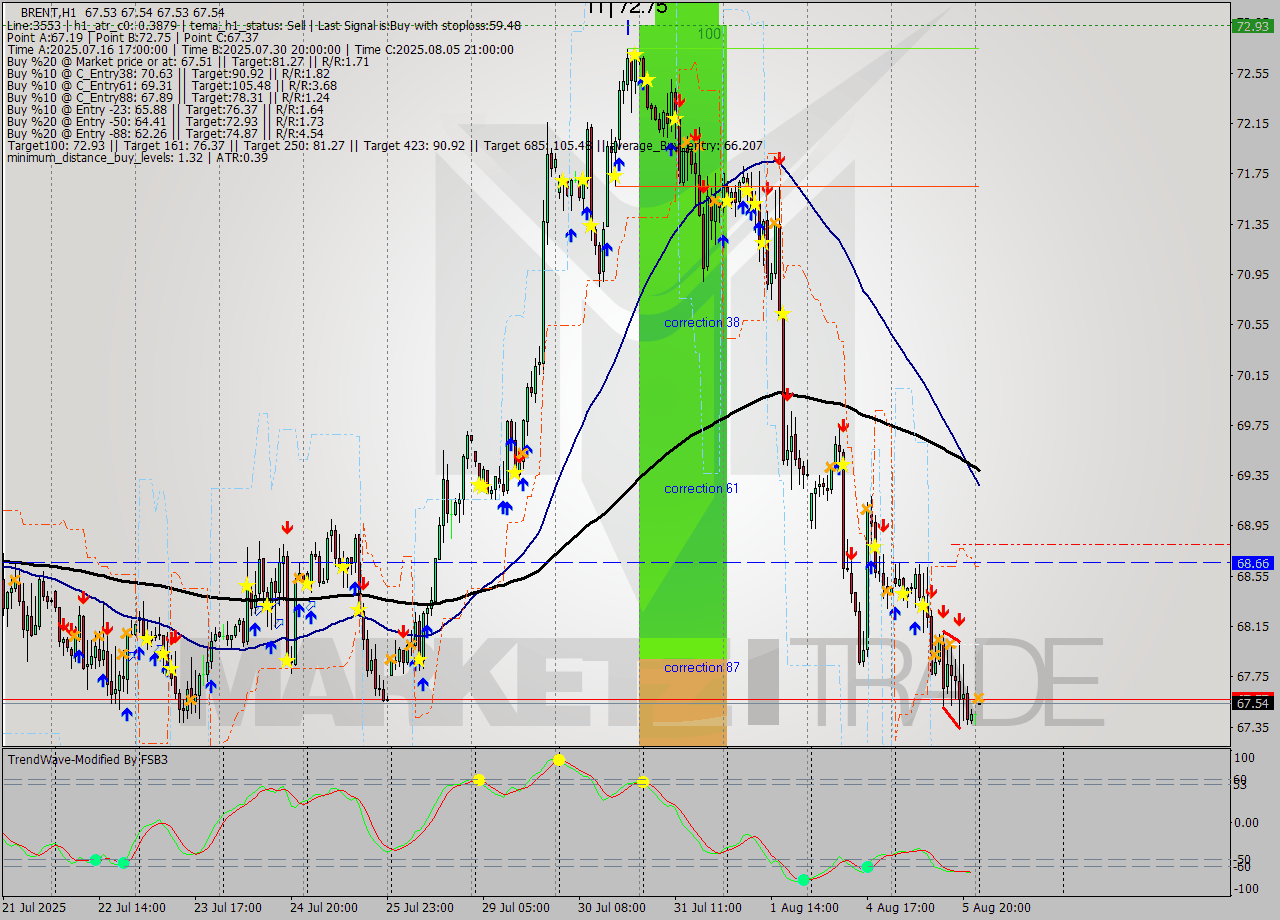Select the 'correction 38' text label
The width and height of the screenshot is (1280, 920).
point(701,322)
